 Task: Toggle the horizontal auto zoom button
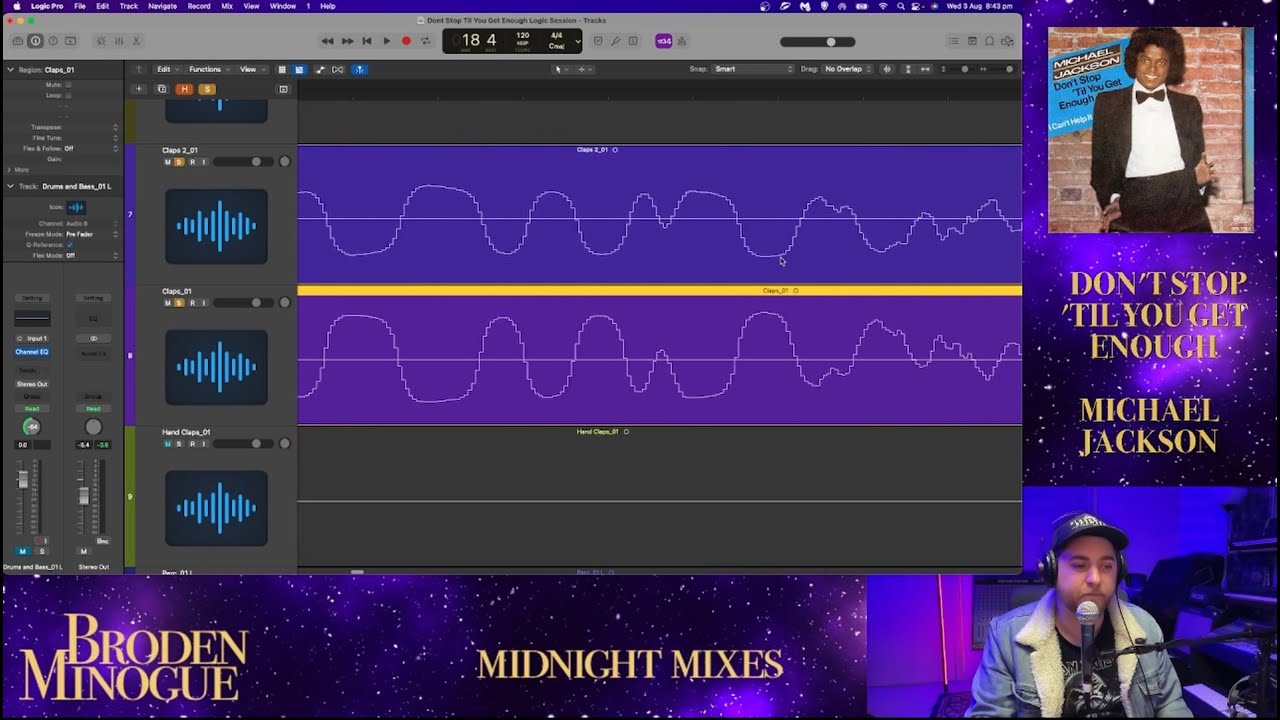(927, 69)
